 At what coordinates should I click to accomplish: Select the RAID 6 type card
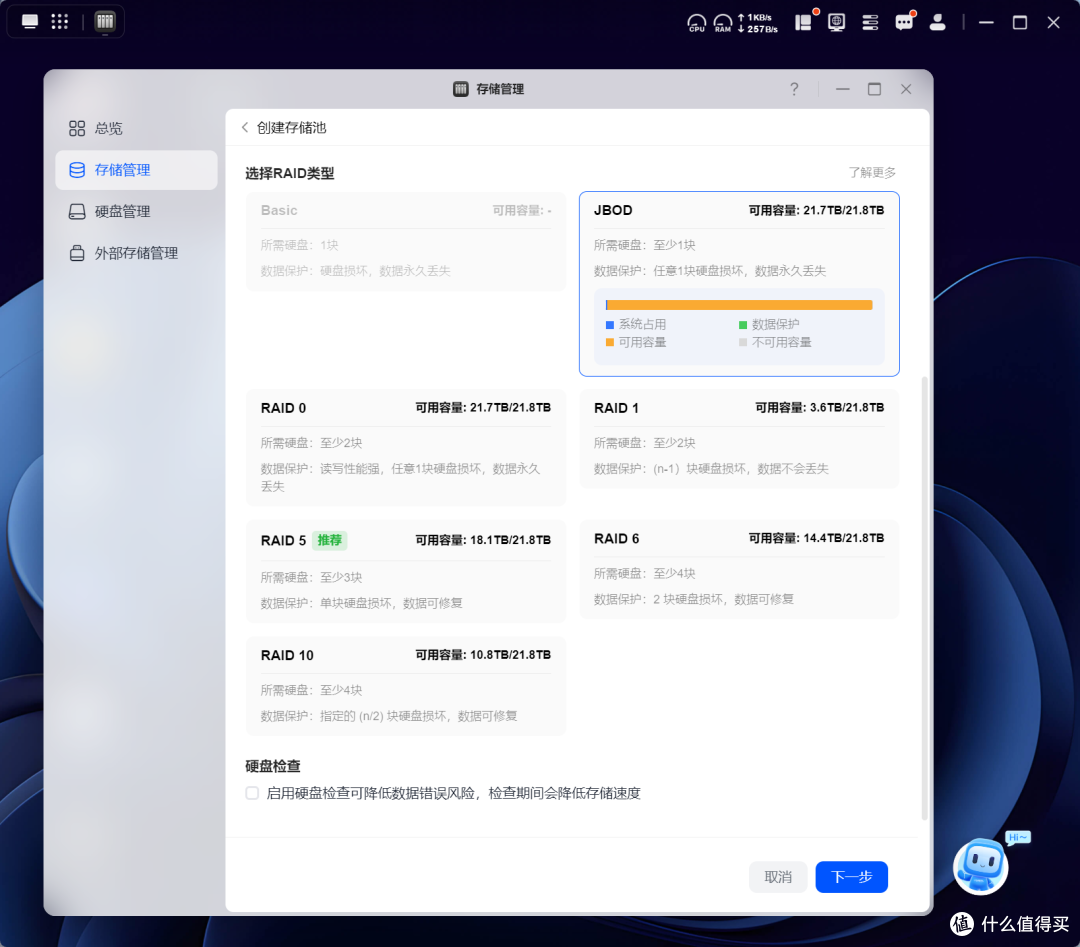click(x=739, y=569)
